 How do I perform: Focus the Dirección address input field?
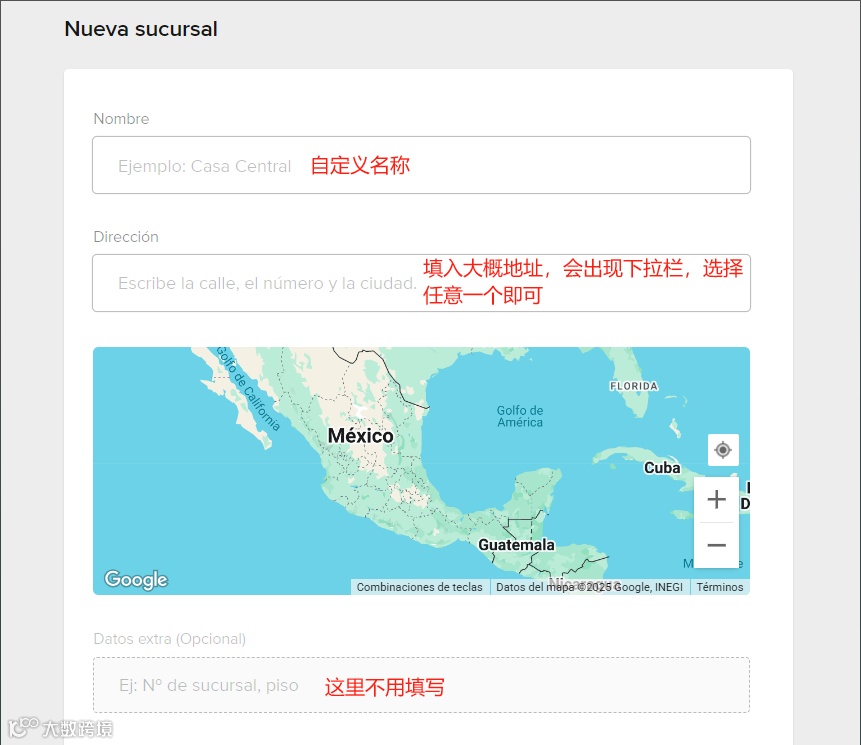pos(421,283)
